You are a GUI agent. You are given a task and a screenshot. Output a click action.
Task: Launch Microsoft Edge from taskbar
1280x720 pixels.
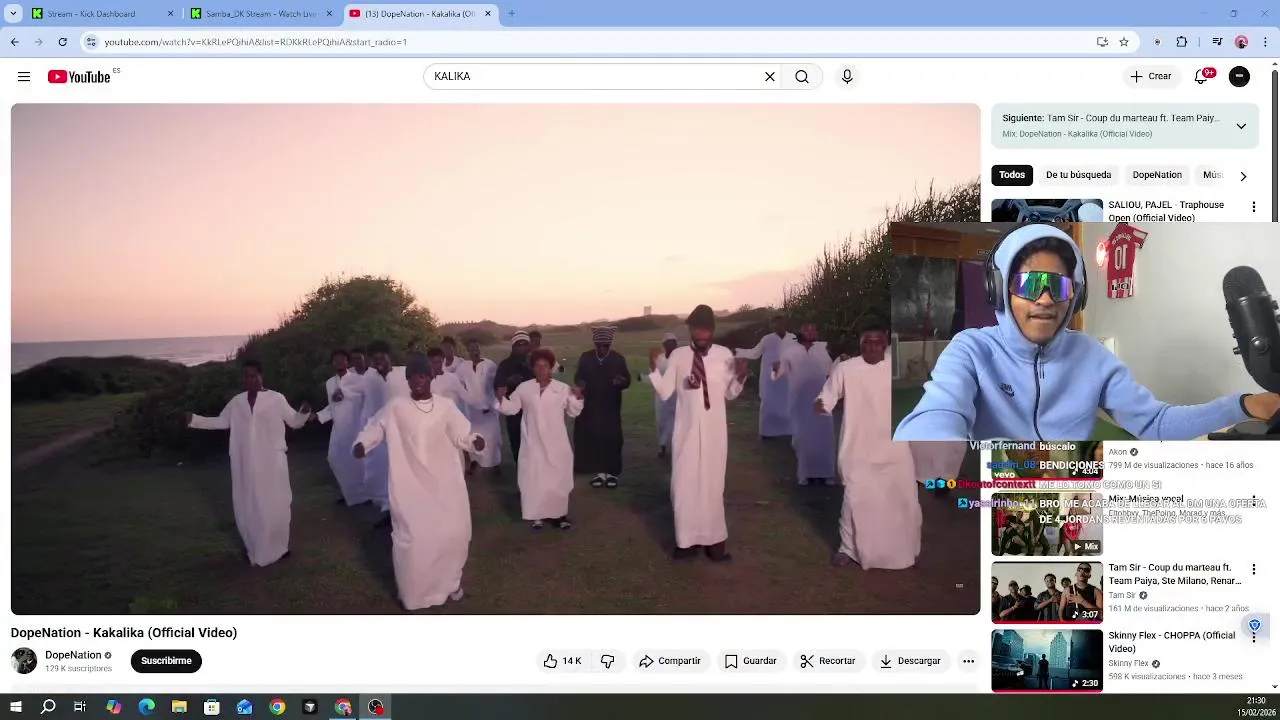146,707
